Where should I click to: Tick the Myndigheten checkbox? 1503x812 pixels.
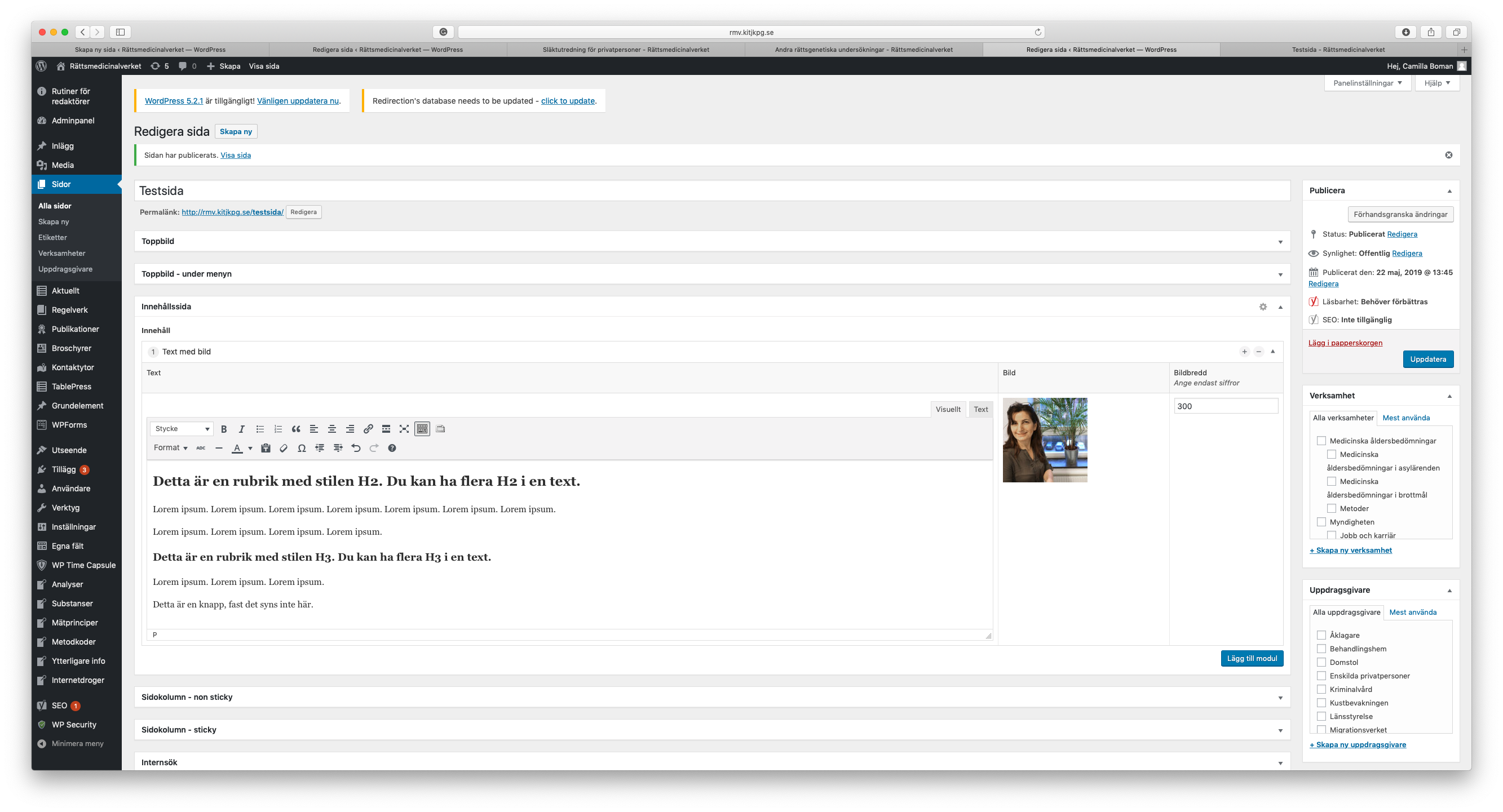coord(1321,522)
